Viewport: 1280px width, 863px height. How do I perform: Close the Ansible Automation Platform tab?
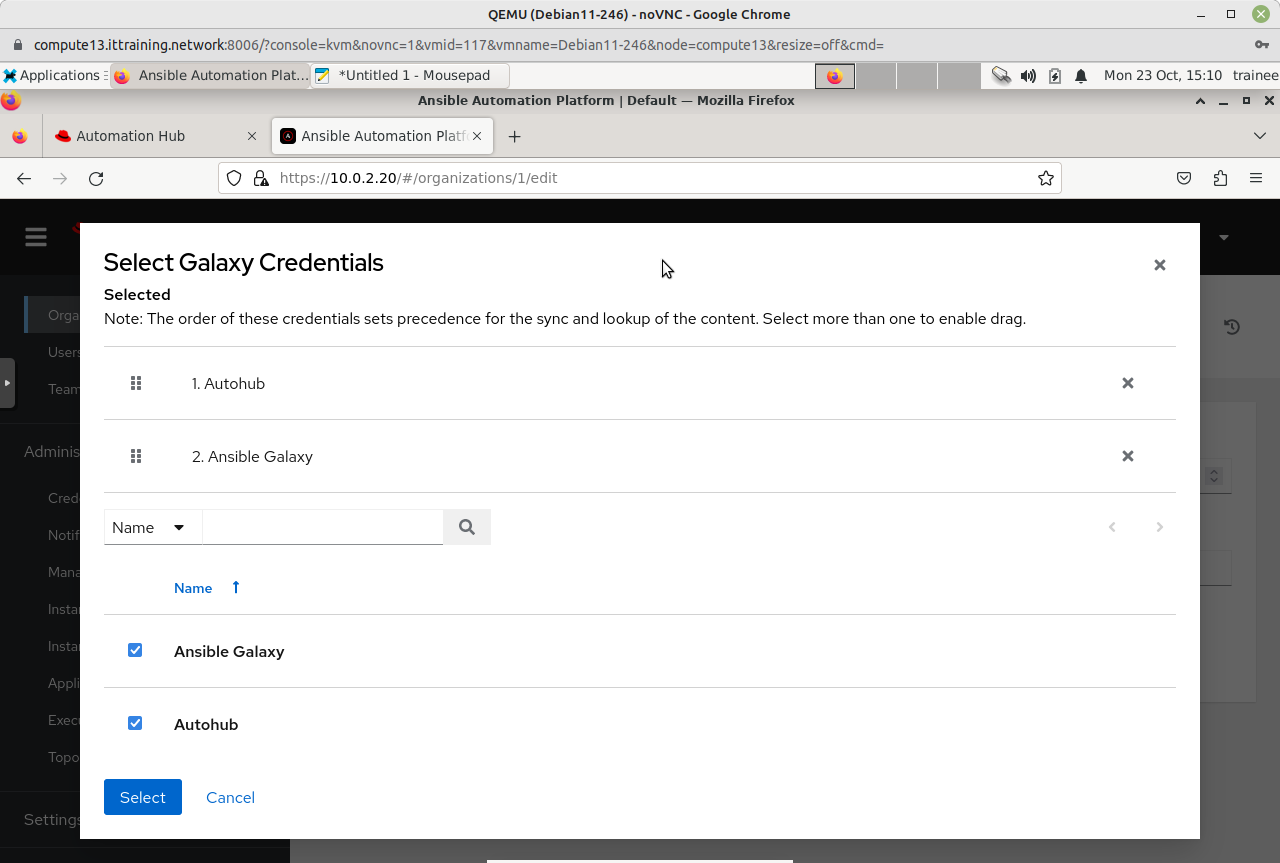[x=477, y=136]
